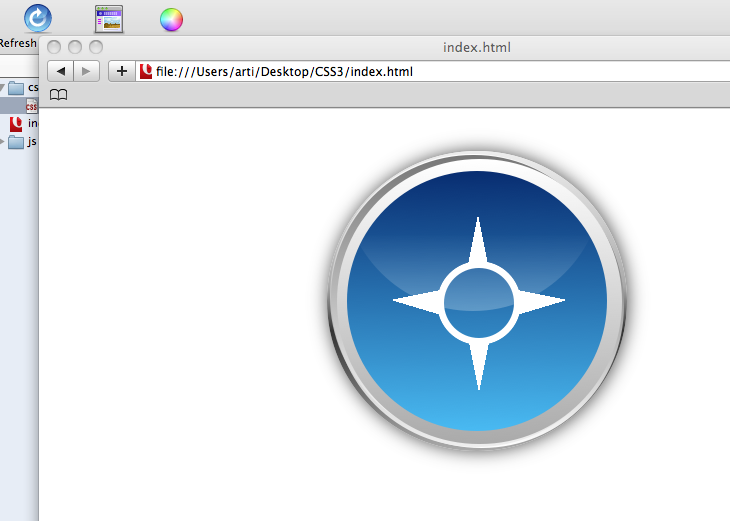Show bookmarks using the open book icon

(59, 95)
